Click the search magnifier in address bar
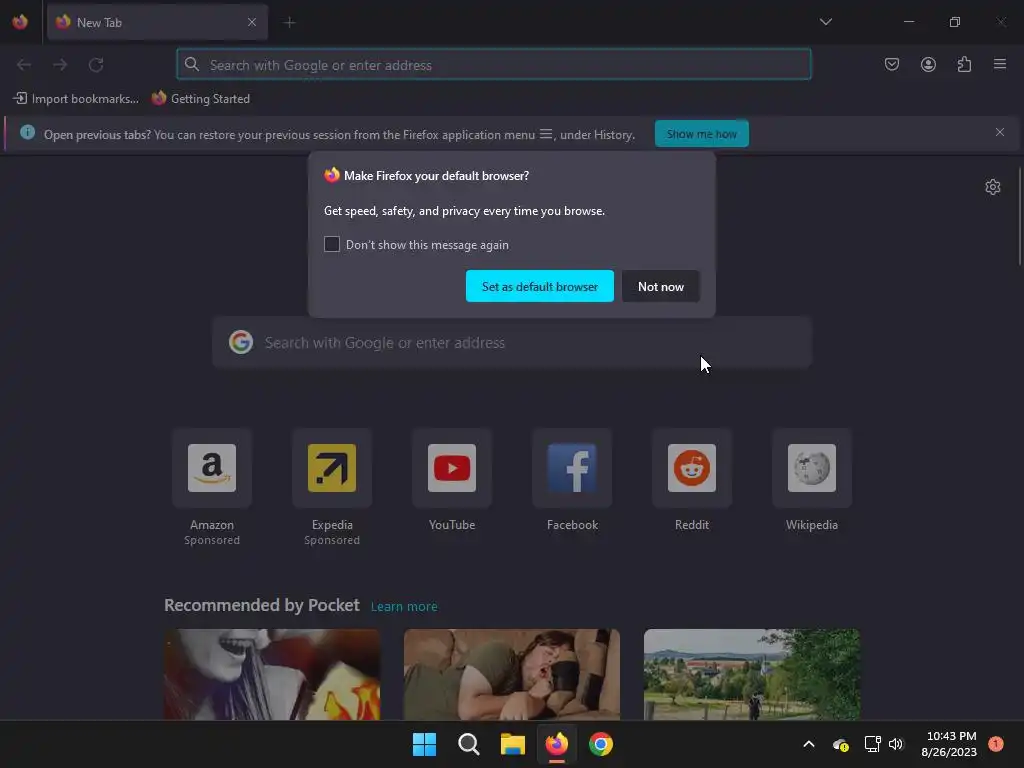Screen dimensions: 1024x768 coord(191,64)
